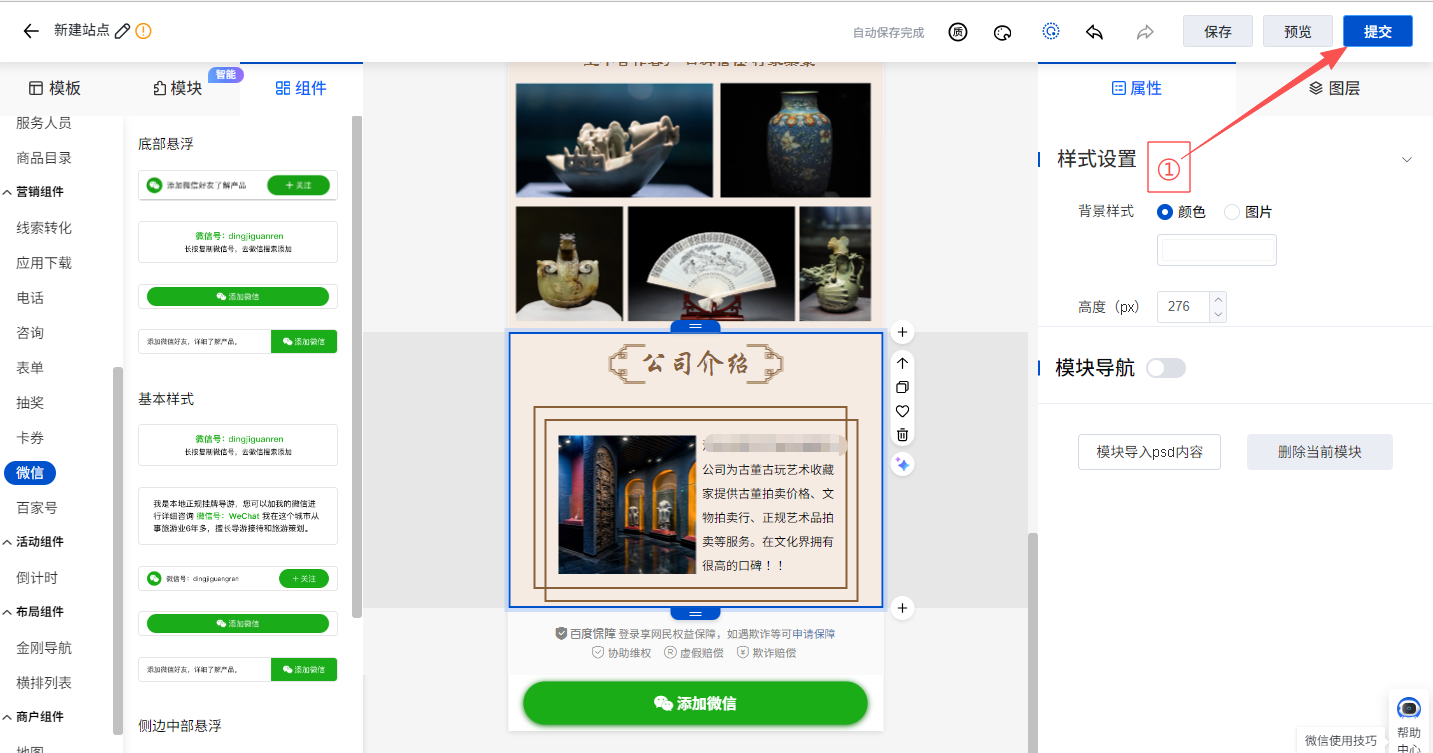The width and height of the screenshot is (1433, 753).
Task: Switch to the 模板 tab
Action: tap(54, 88)
